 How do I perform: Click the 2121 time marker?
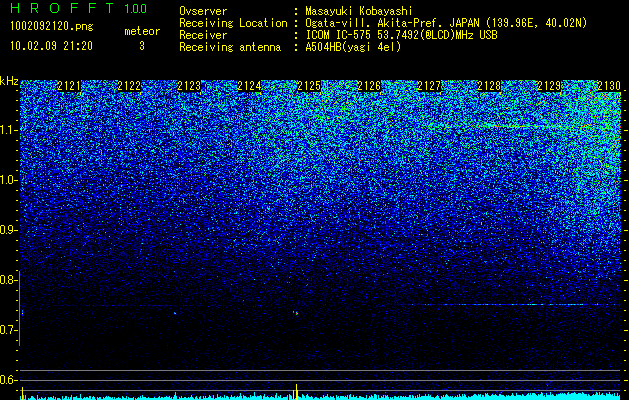(x=69, y=86)
